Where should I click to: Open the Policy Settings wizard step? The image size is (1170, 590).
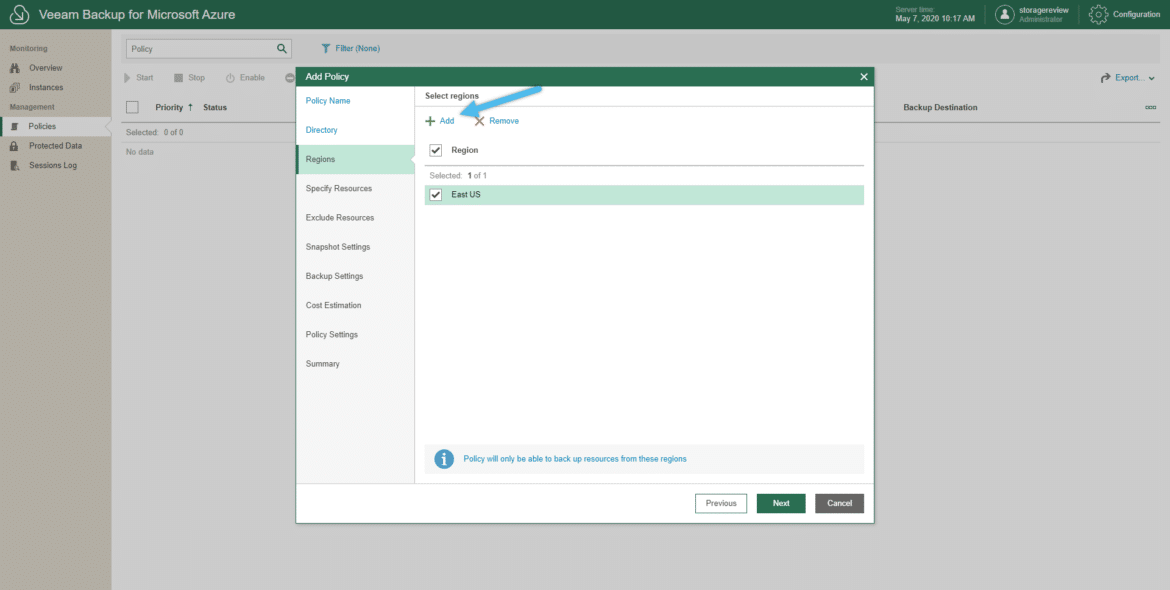click(332, 334)
